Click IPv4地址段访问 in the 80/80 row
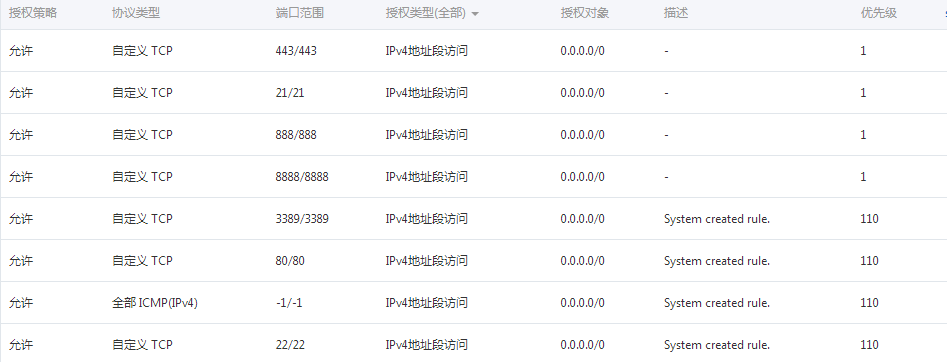947x362 pixels. coord(426,260)
